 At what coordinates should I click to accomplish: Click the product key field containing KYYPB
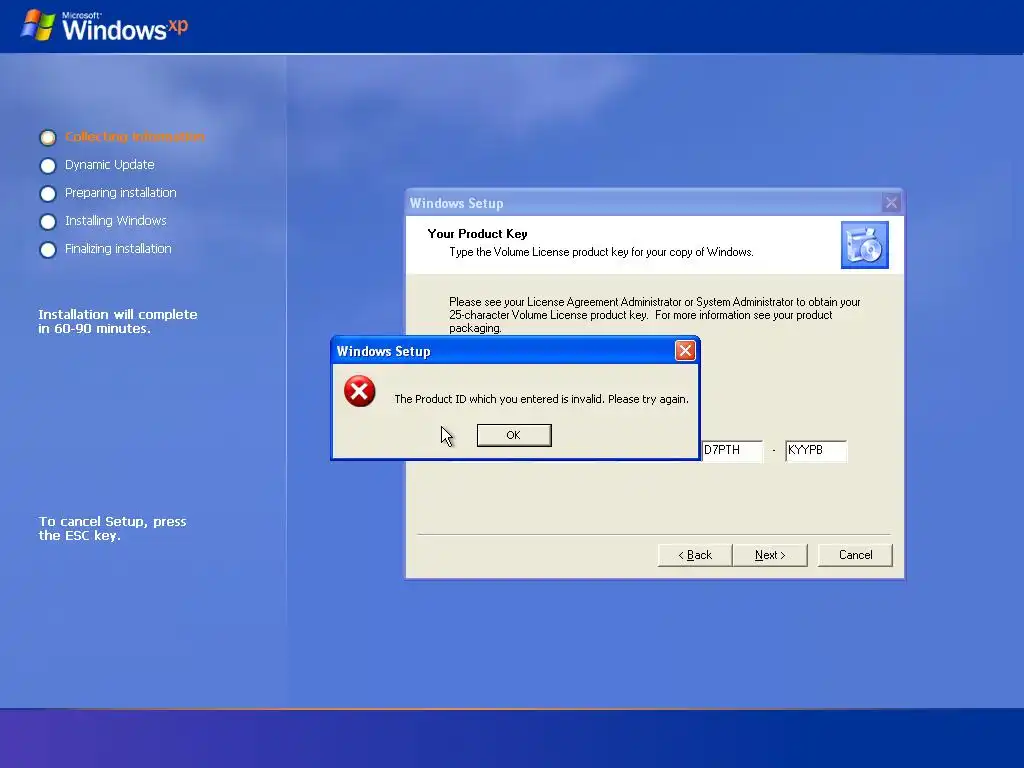(816, 451)
